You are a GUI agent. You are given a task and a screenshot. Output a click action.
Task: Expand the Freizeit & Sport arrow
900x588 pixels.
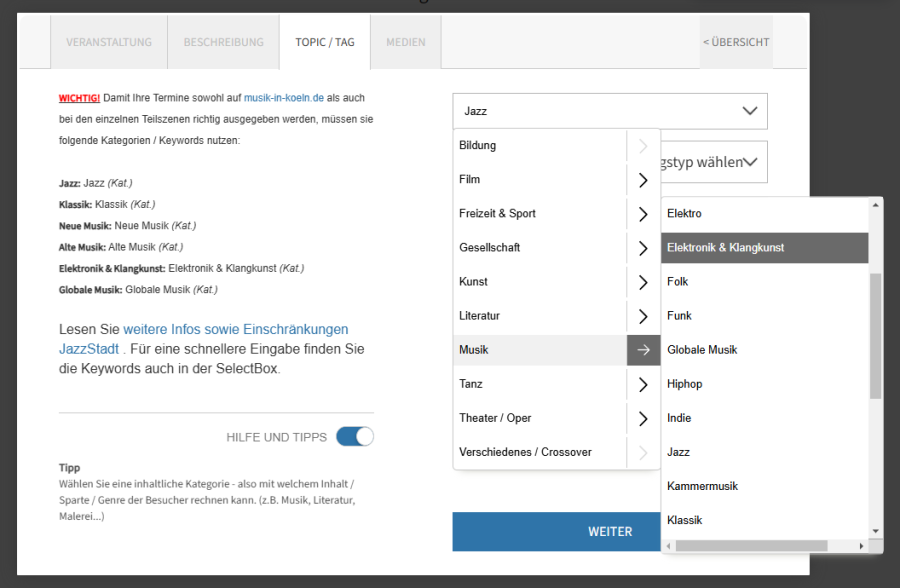pos(643,214)
